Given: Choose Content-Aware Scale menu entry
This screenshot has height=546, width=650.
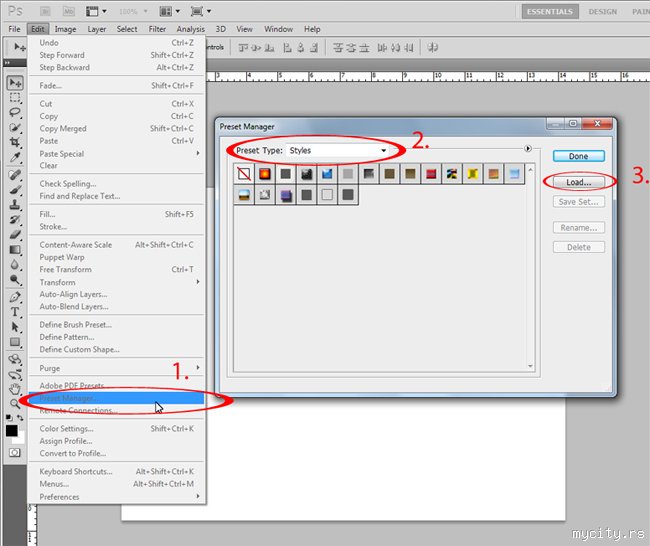Looking at the screenshot, I should [x=117, y=245].
